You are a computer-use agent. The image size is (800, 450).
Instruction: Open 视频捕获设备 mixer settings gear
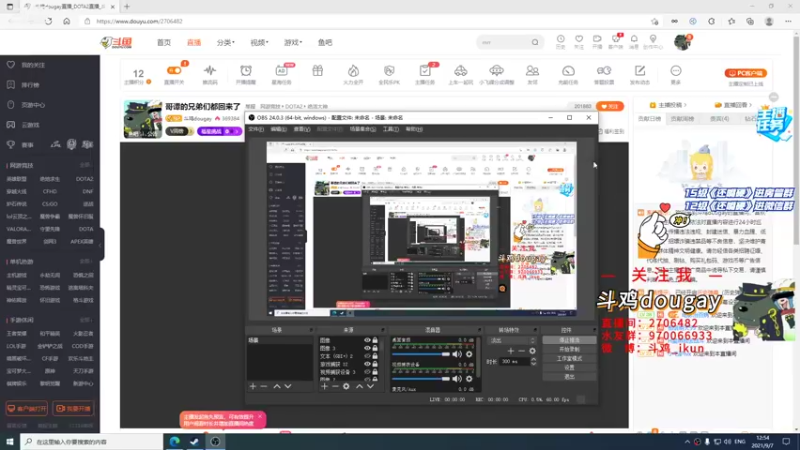(469, 379)
